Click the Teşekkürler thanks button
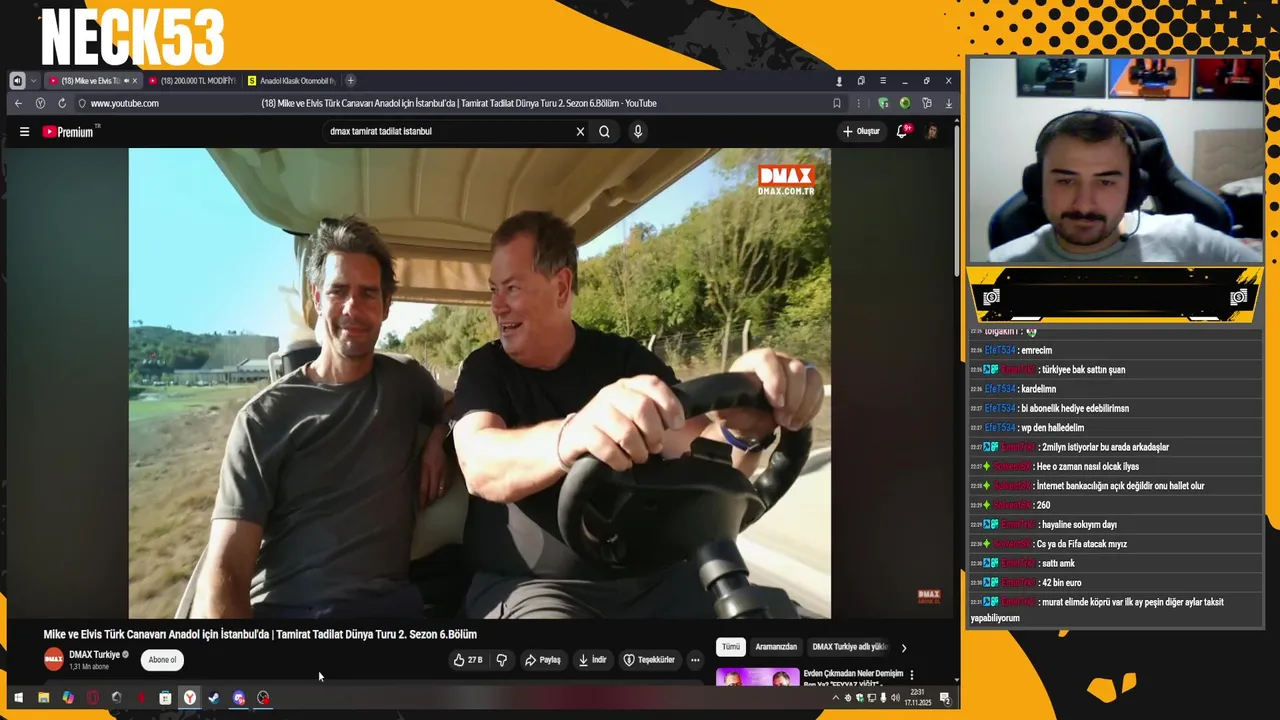This screenshot has width=1280, height=720. coord(649,660)
